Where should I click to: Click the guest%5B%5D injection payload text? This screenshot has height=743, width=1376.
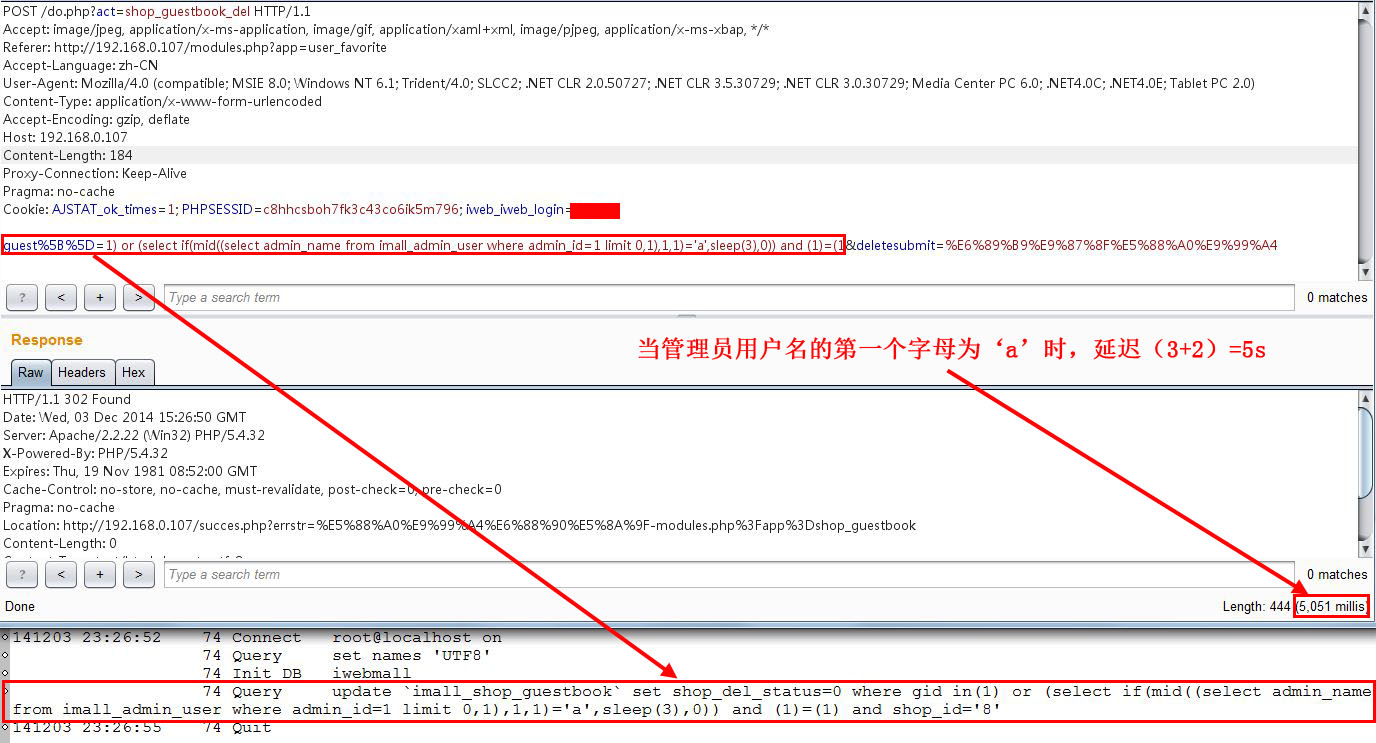423,245
